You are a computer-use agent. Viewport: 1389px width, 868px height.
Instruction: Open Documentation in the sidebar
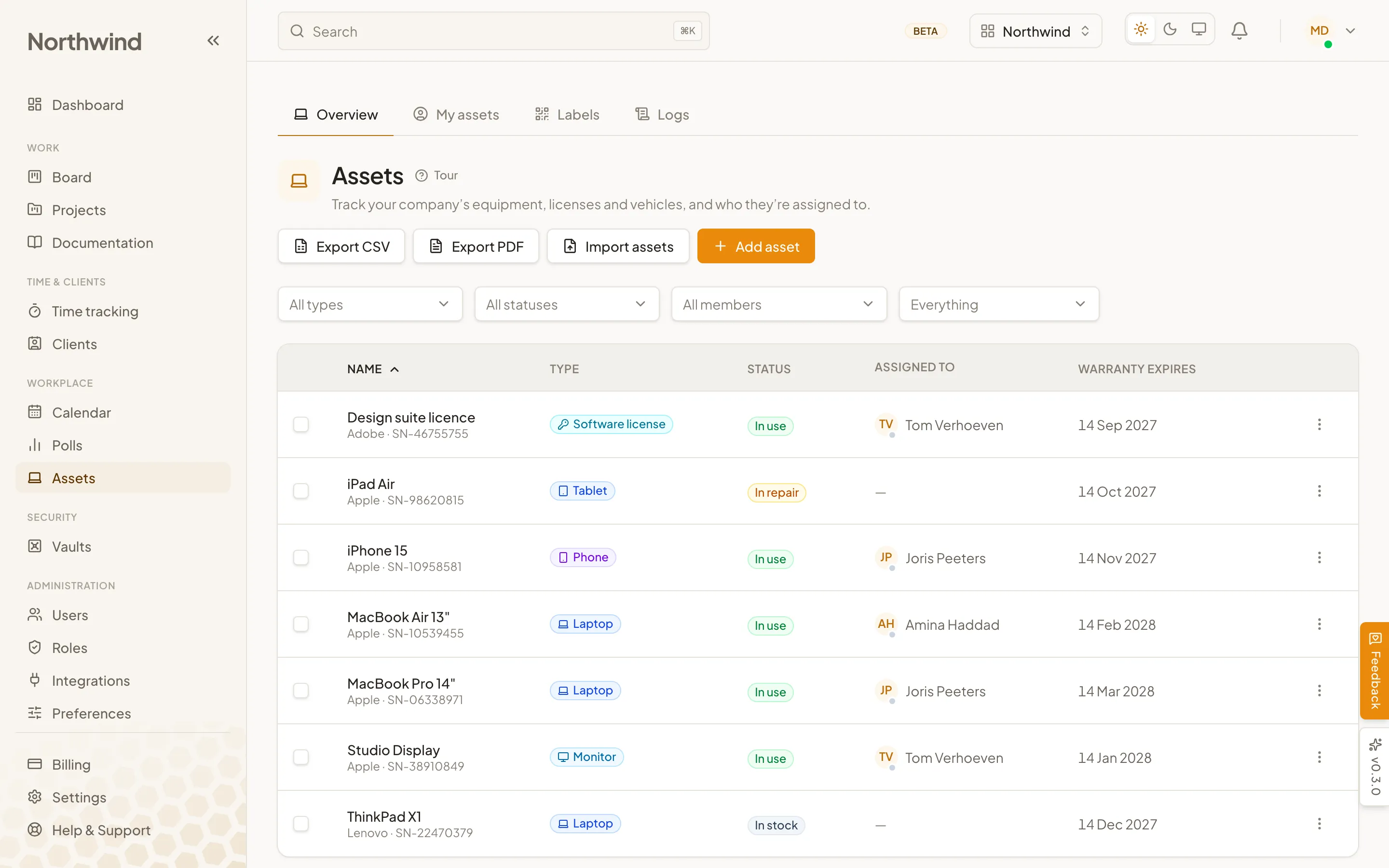point(123,243)
